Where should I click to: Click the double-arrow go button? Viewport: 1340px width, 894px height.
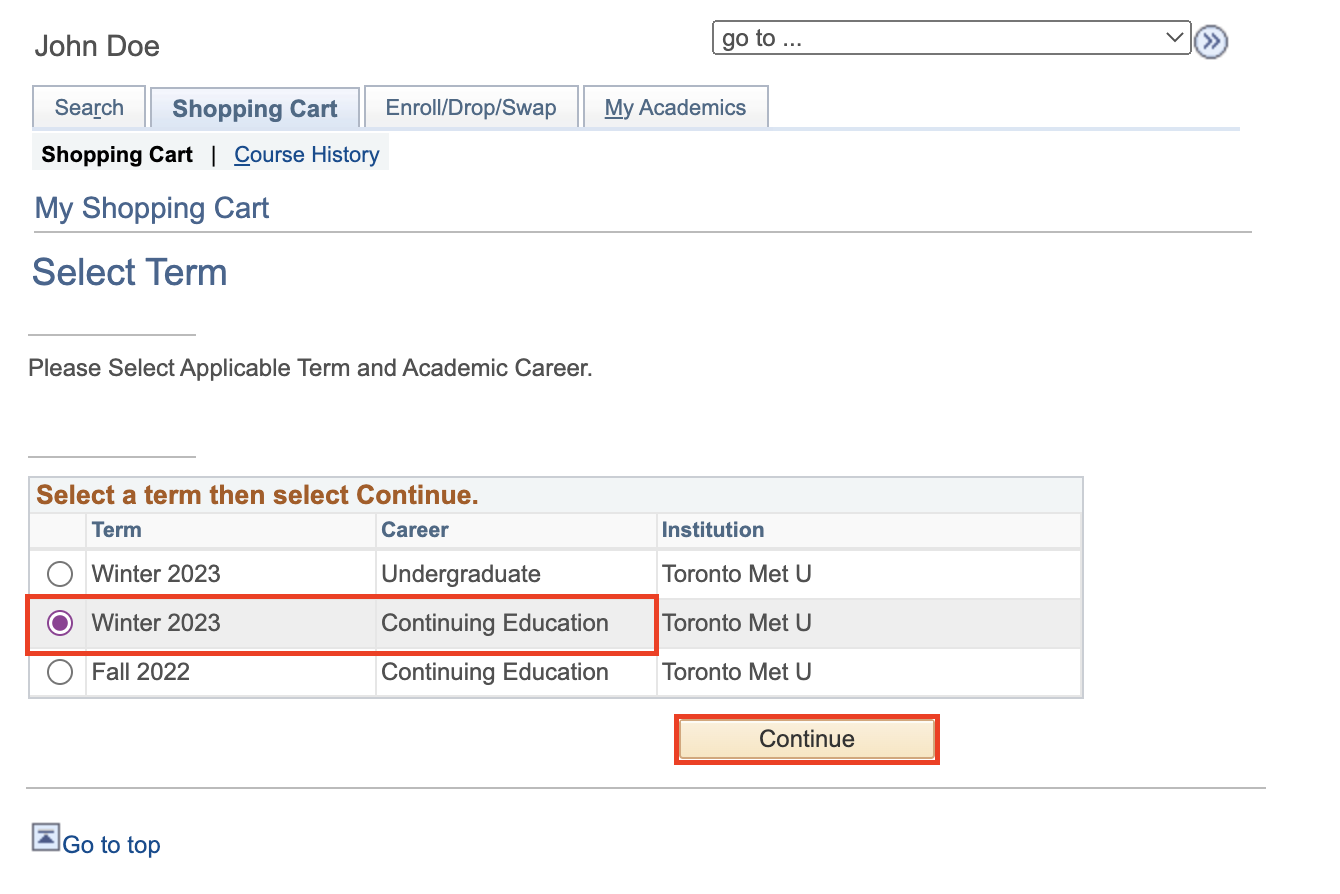pos(1211,41)
